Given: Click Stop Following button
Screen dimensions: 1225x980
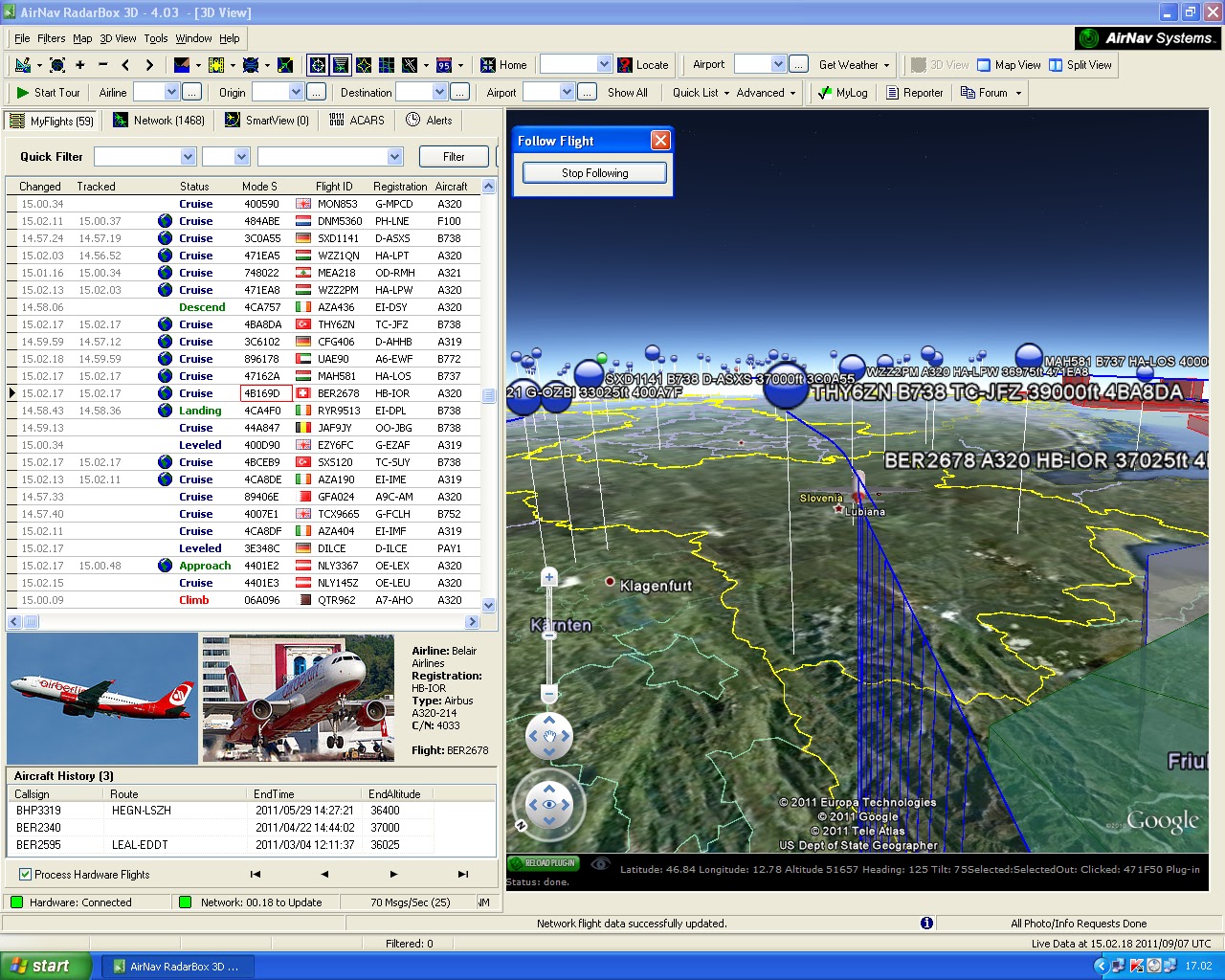Looking at the screenshot, I should (594, 173).
